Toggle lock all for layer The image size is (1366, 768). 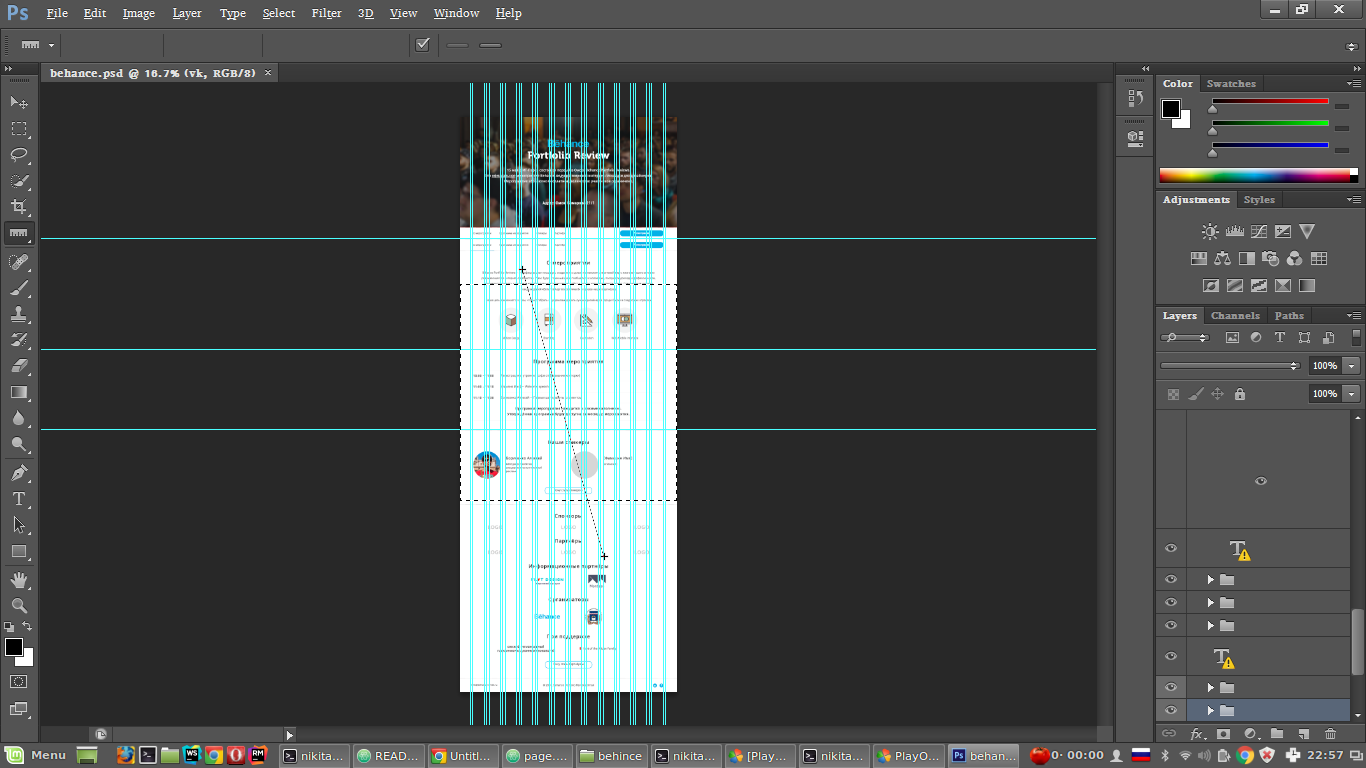[1240, 394]
